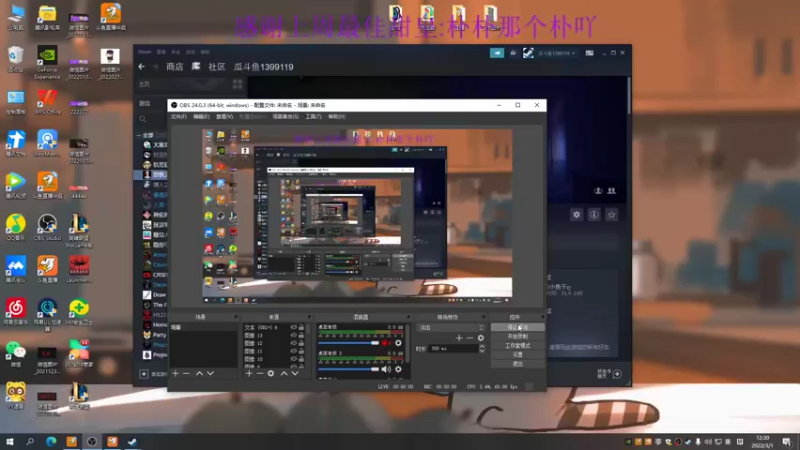Screen dimensions: 800x450
Task: Remove scene with minus icon in Scenes panel
Action: pos(186,373)
